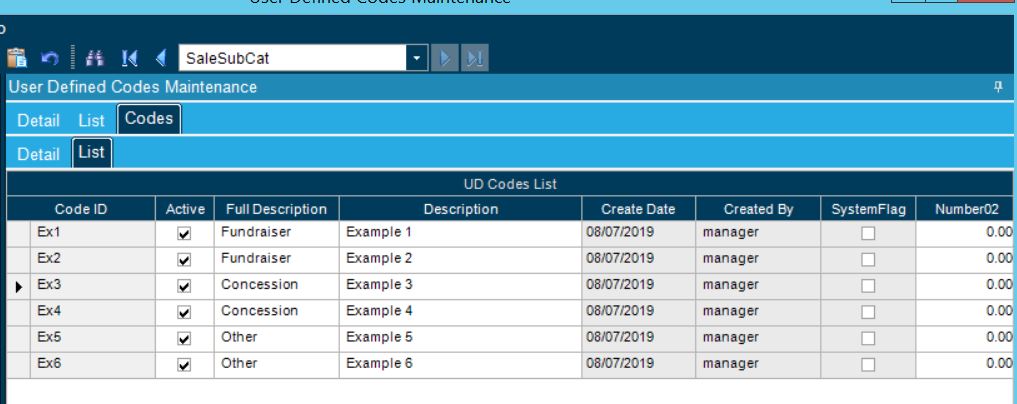Toggle SystemFlag checkbox for Ex4
The height and width of the screenshot is (404, 1017).
pos(868,313)
